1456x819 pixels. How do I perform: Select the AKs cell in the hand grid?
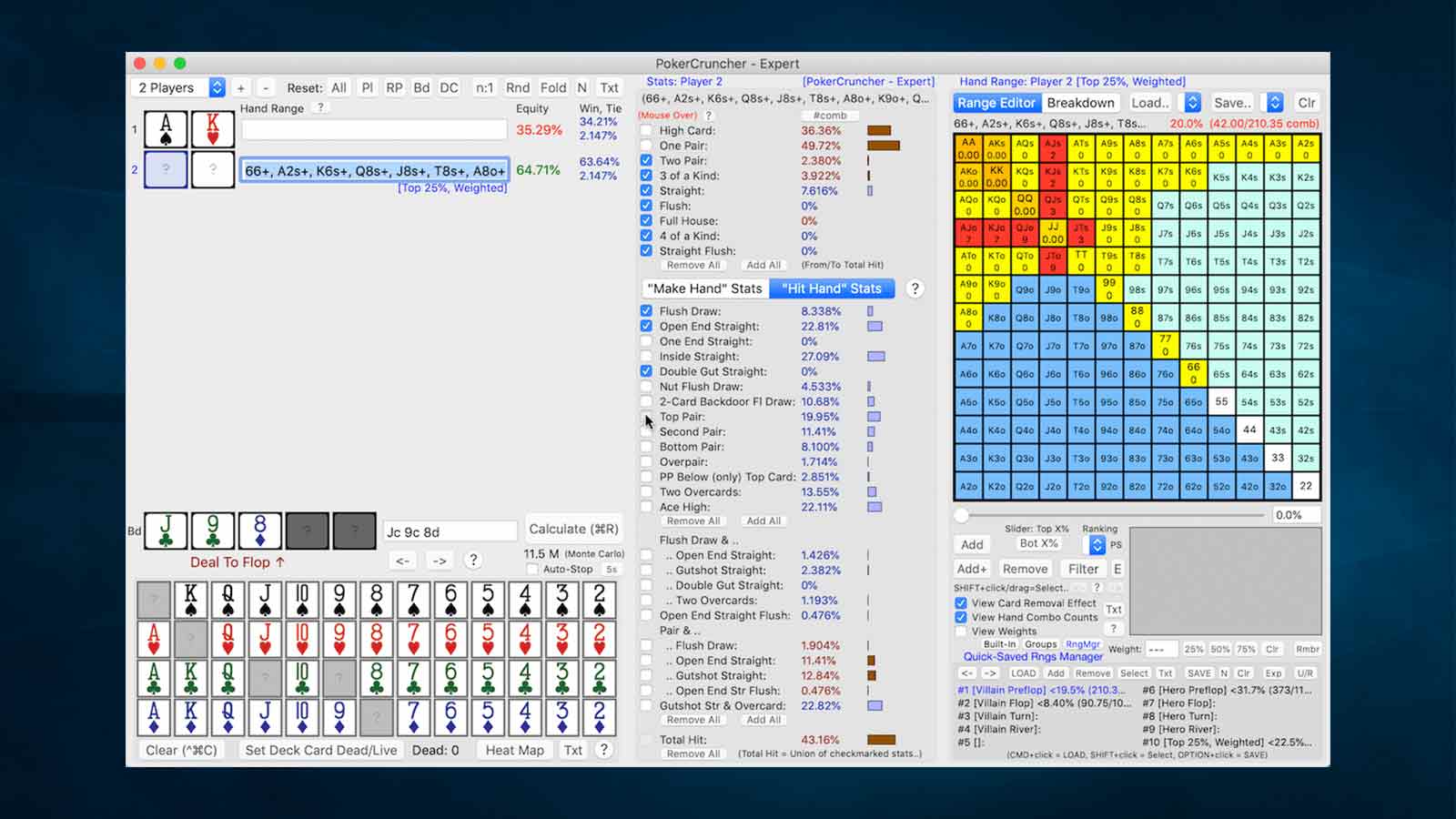point(996,147)
